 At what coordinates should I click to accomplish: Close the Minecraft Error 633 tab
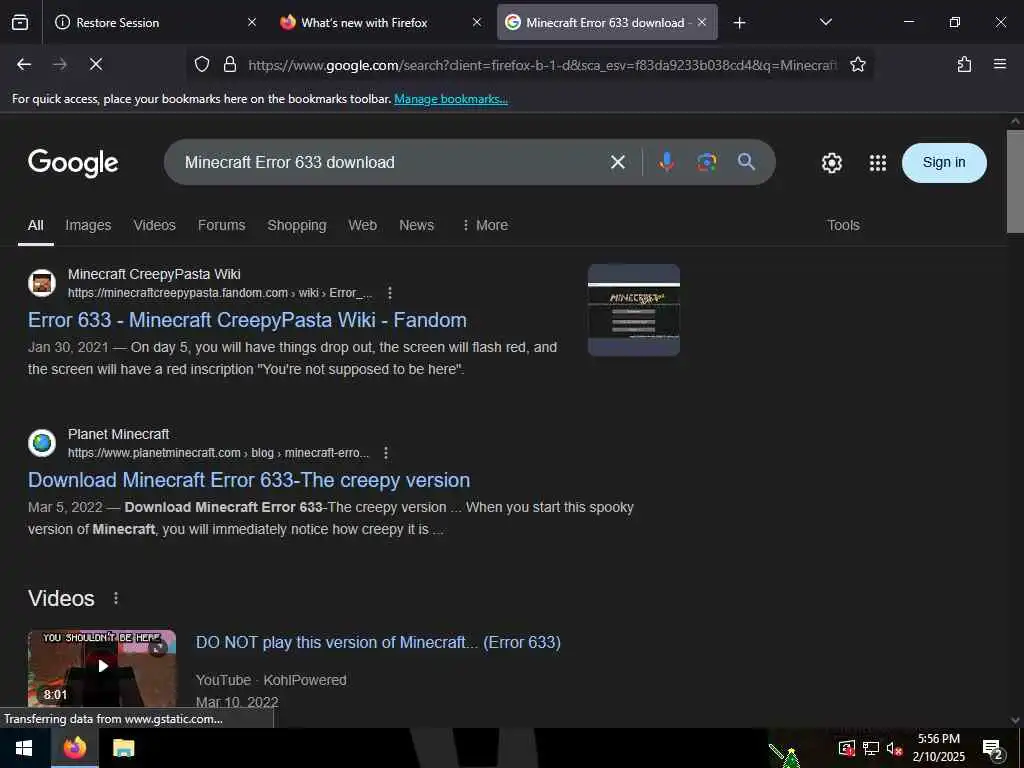(x=702, y=22)
